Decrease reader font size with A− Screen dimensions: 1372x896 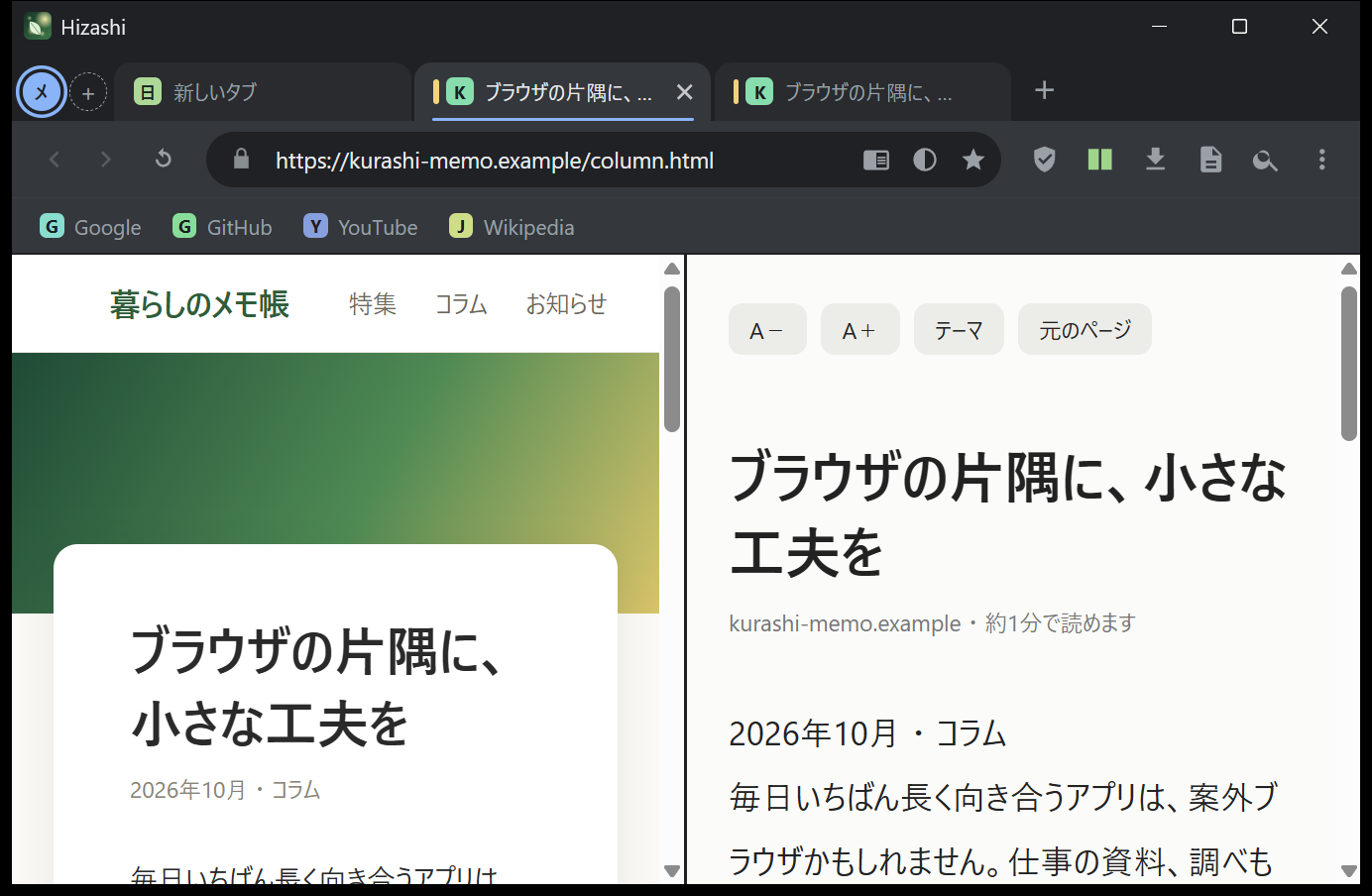(x=767, y=329)
